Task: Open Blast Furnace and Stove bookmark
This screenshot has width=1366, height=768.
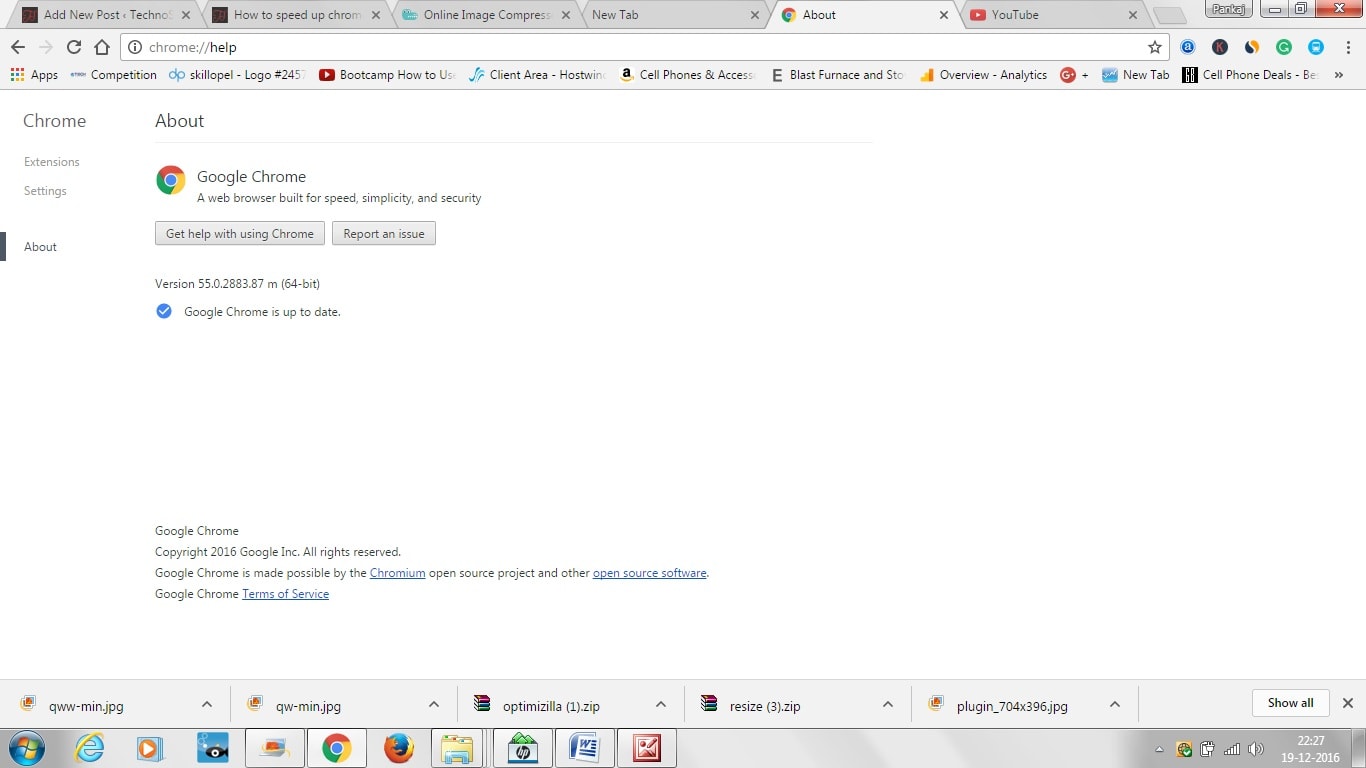Action: 837,75
